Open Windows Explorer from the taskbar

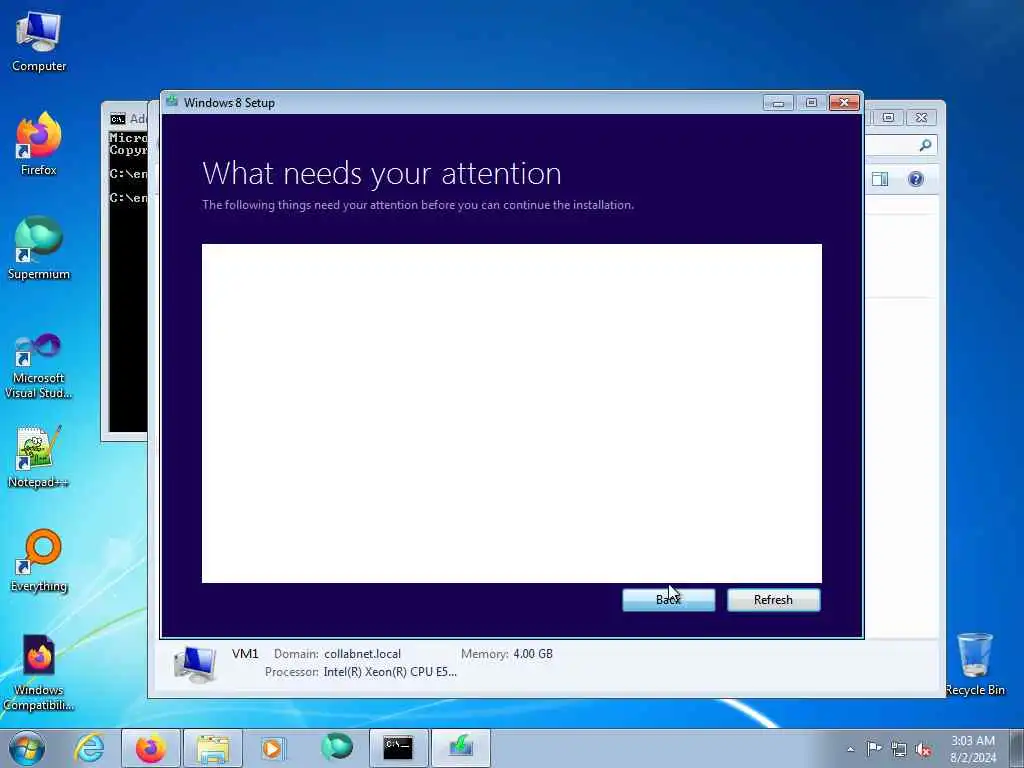point(213,748)
